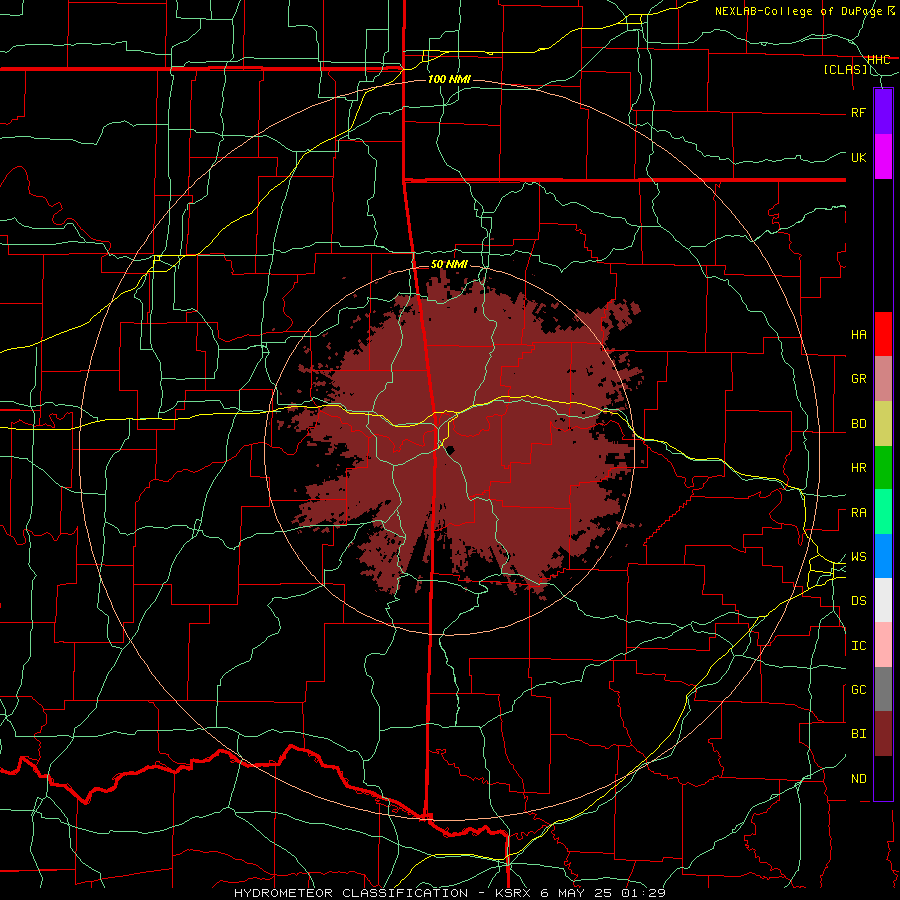Image resolution: width=900 pixels, height=900 pixels.
Task: Click the UK magenta legend swatch
Action: [x=883, y=157]
